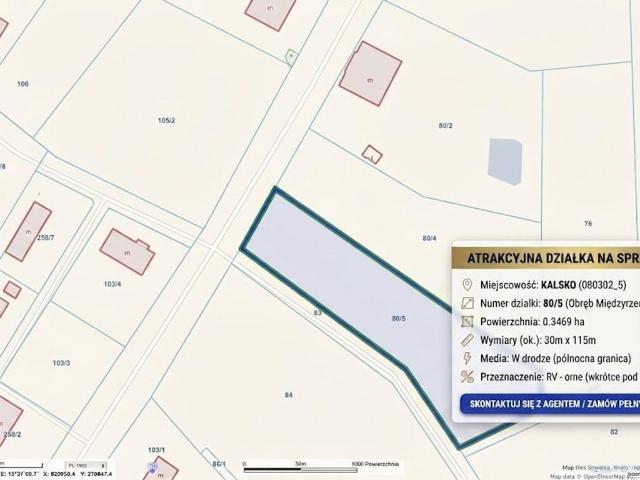Click the parcel number icon beside Numer działki
Screen dimensions: 640x480
(467, 303)
